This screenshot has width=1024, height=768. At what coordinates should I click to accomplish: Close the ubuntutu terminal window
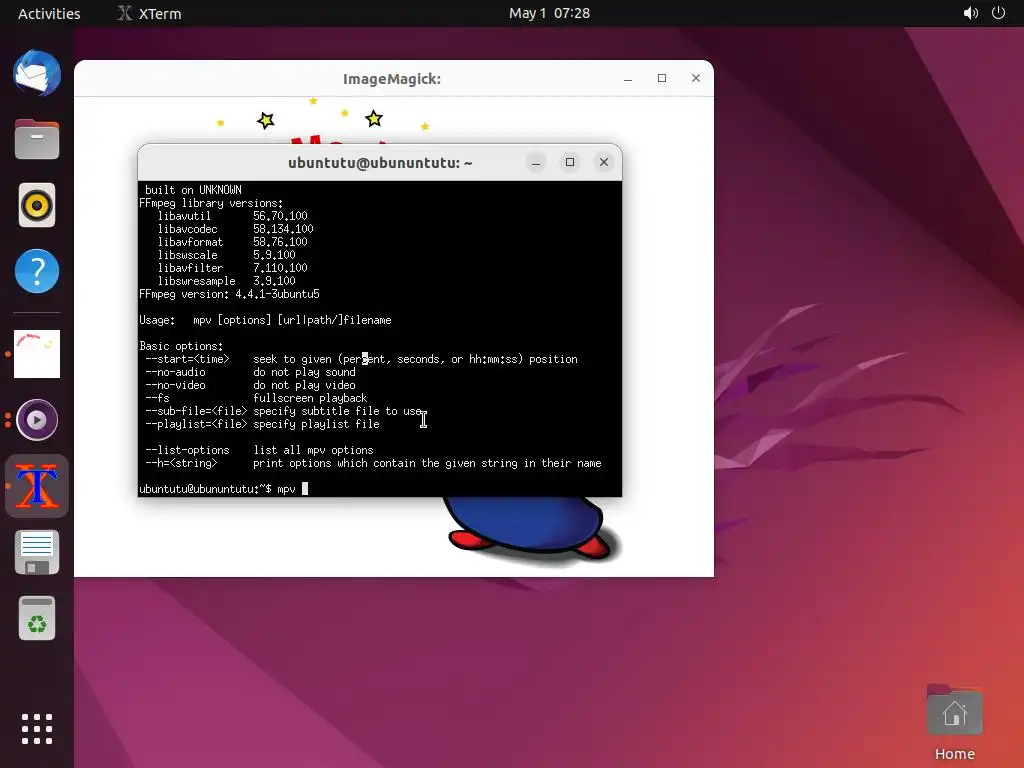603,162
